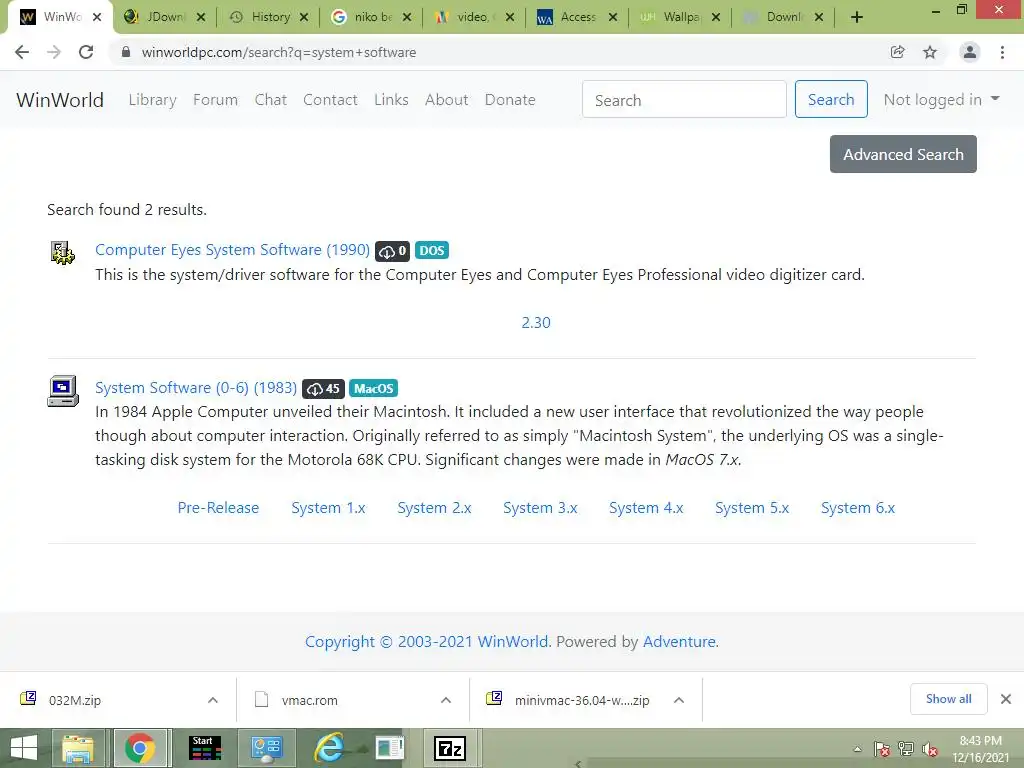Click the Advanced Search button
Viewport: 1024px width, 768px height.
[x=903, y=154]
